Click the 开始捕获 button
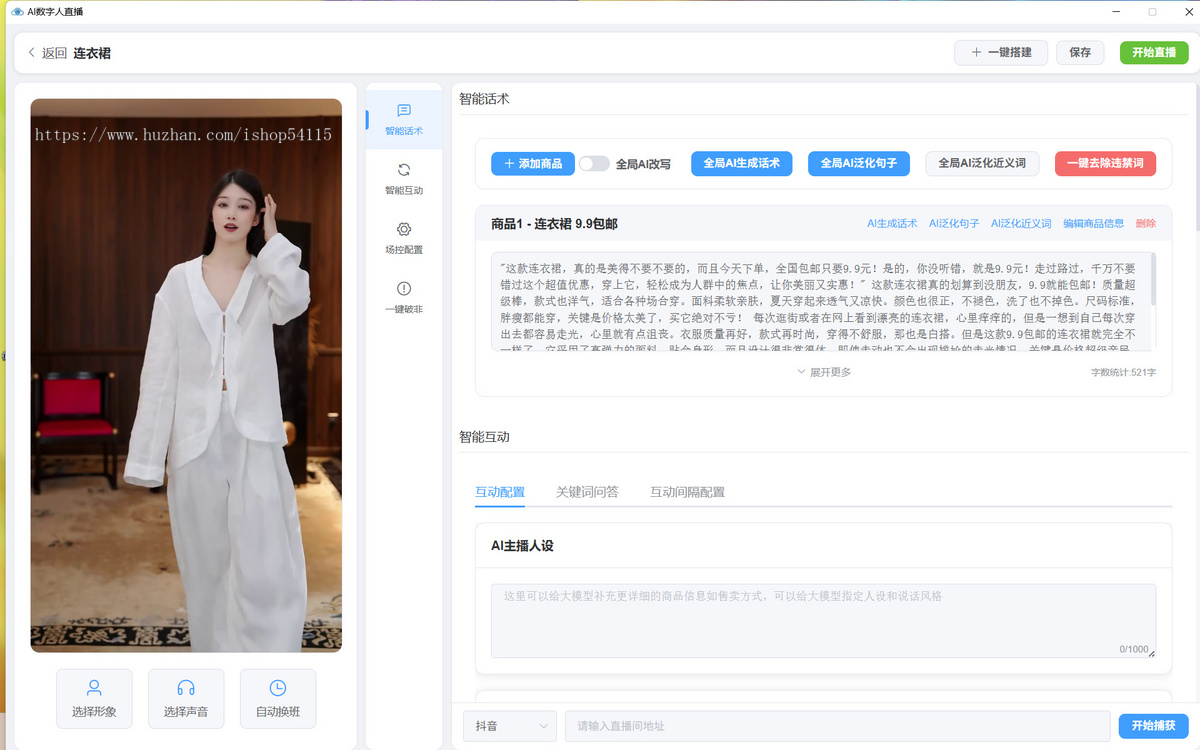The height and width of the screenshot is (750, 1200). pyautogui.click(x=1153, y=726)
